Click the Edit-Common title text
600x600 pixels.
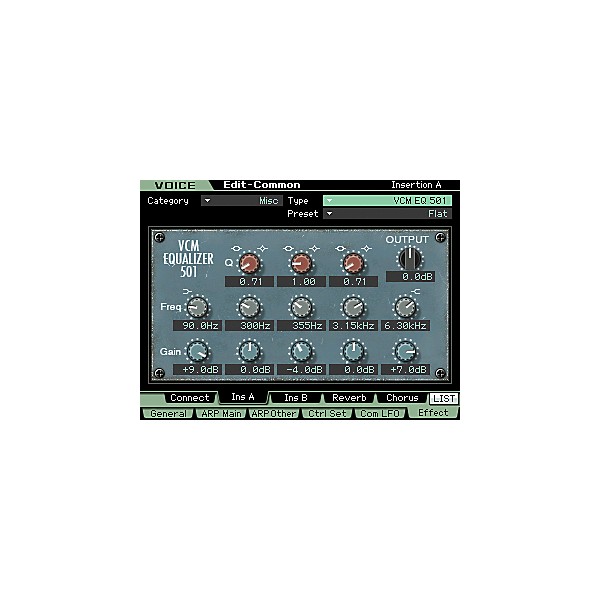click(x=262, y=185)
